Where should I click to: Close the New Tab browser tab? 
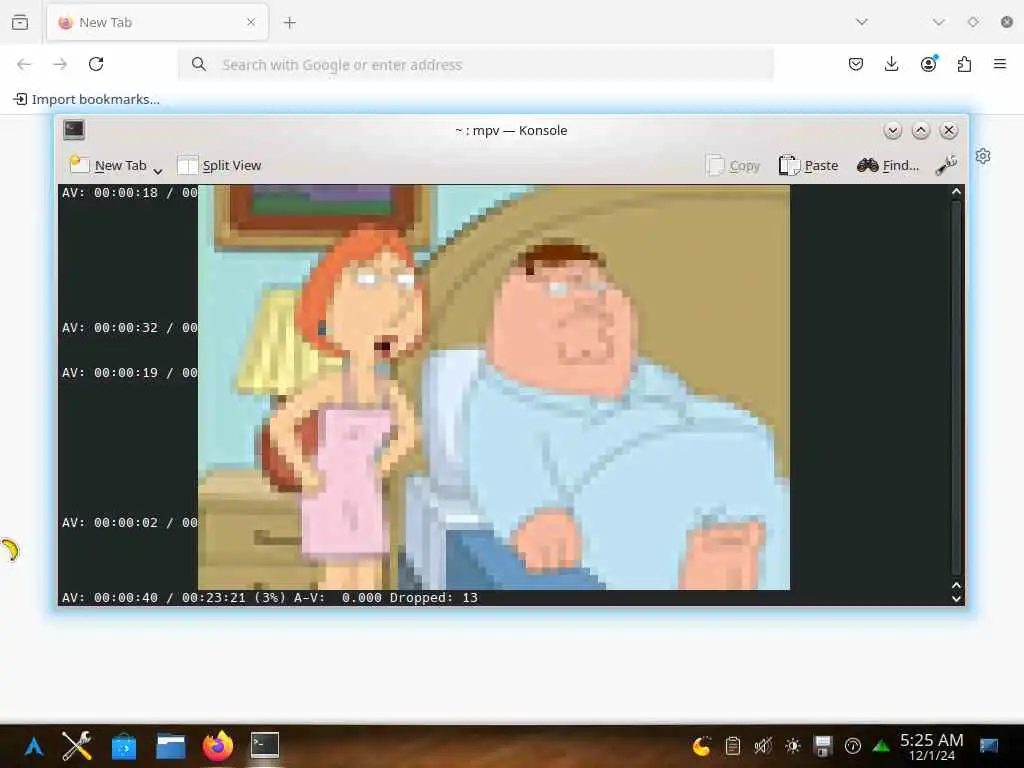251,22
